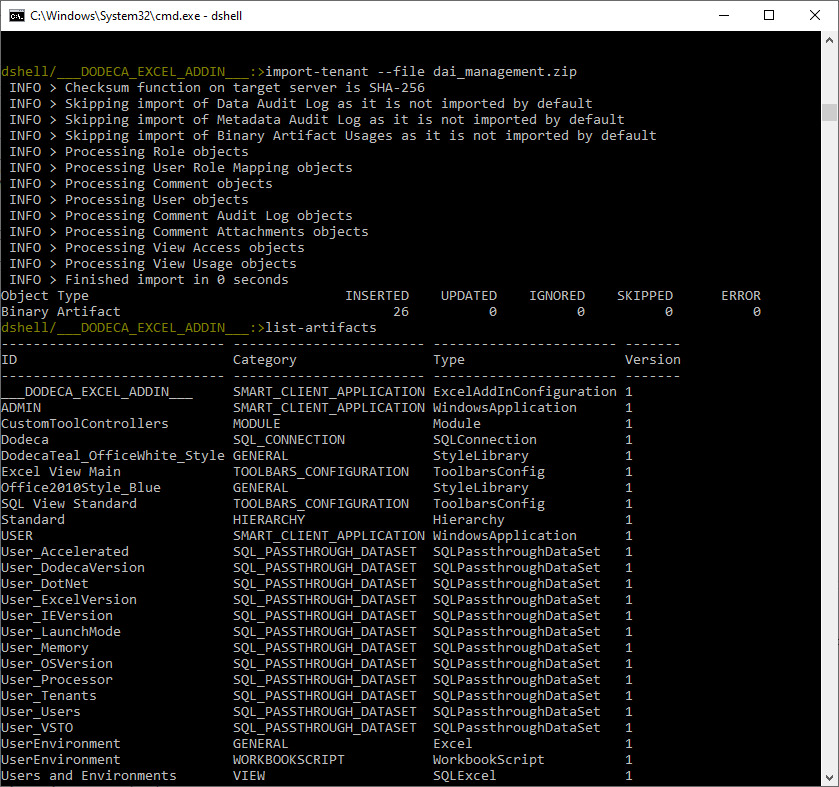Screen dimensions: 839x787
Task: Click the 'User_IEVersion' artifact ID
Action: [57, 616]
